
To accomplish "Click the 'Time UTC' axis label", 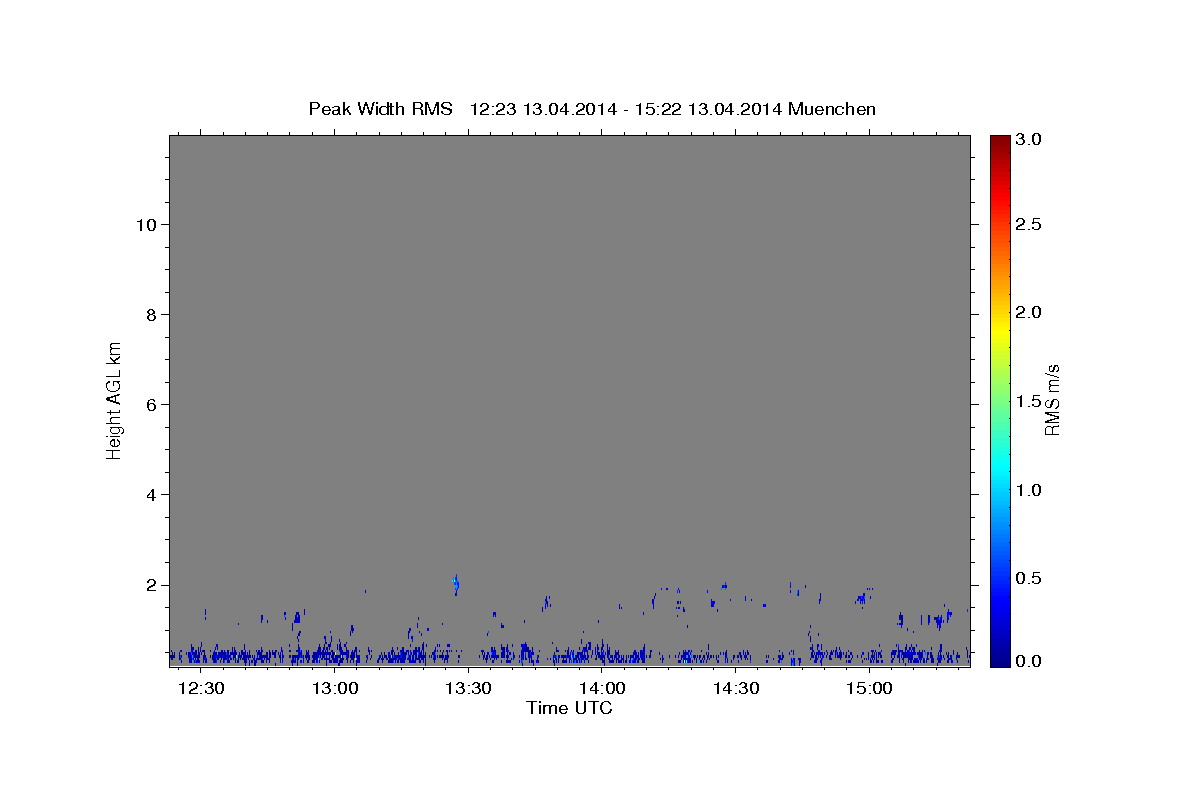I will point(569,708).
